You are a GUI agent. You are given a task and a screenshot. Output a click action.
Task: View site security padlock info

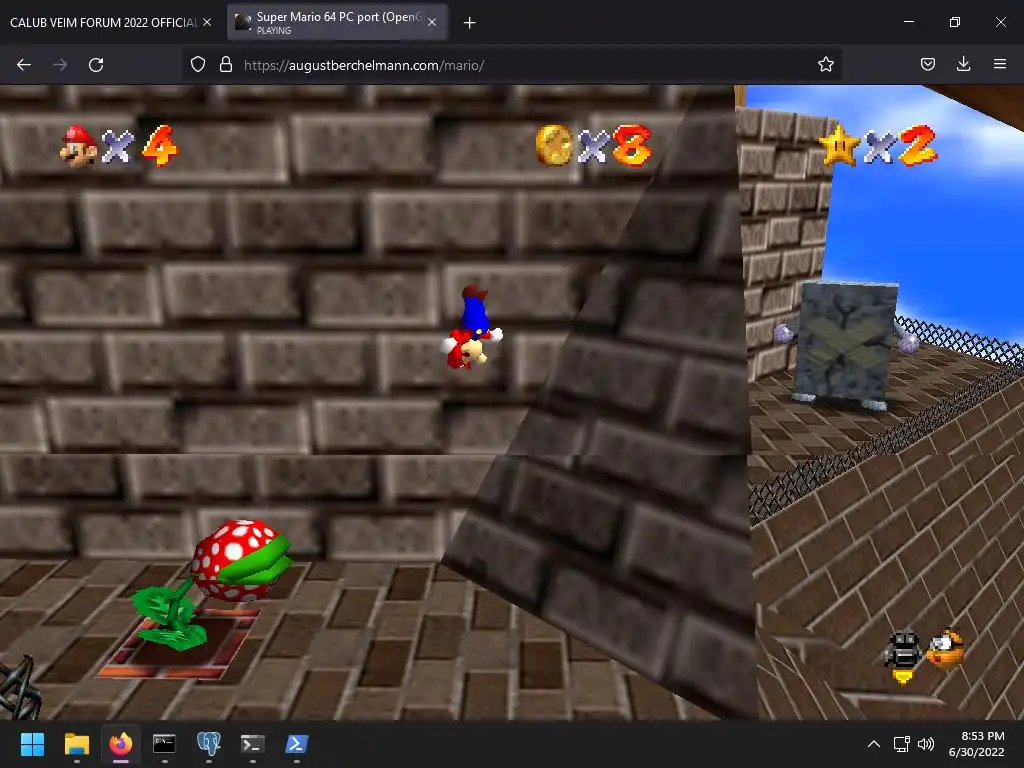226,65
